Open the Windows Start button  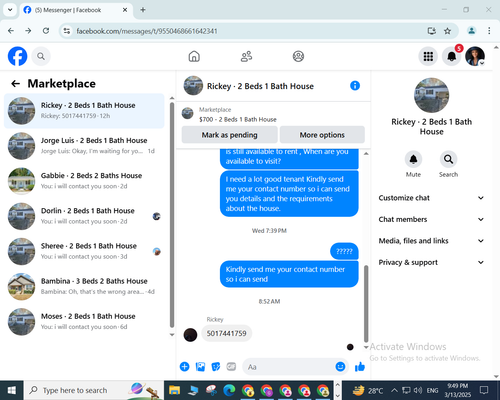pyautogui.click(x=12, y=390)
